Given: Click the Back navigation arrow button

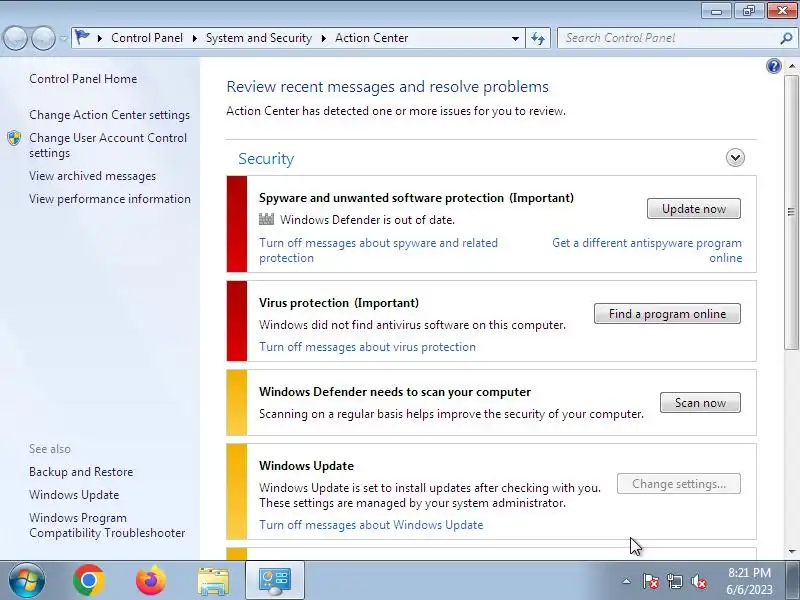Looking at the screenshot, I should click(x=15, y=38).
